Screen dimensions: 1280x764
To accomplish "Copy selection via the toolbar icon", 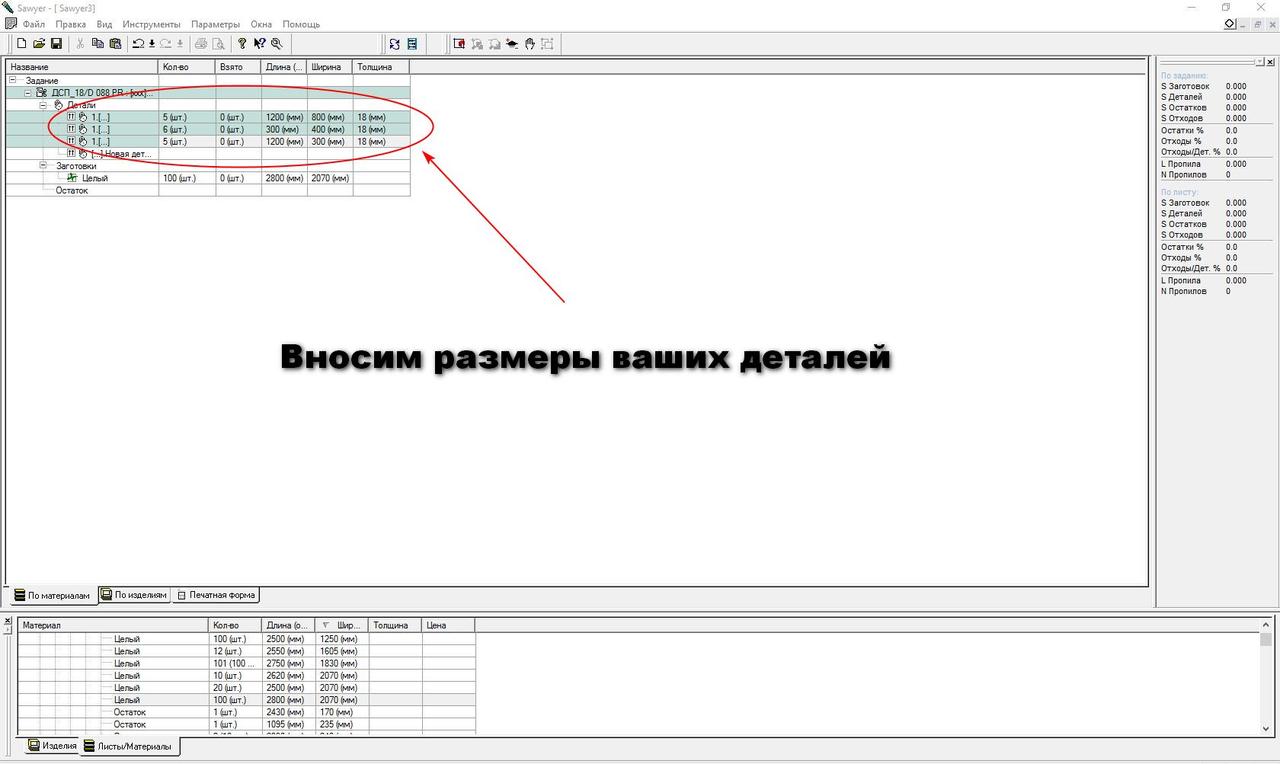I will point(97,44).
